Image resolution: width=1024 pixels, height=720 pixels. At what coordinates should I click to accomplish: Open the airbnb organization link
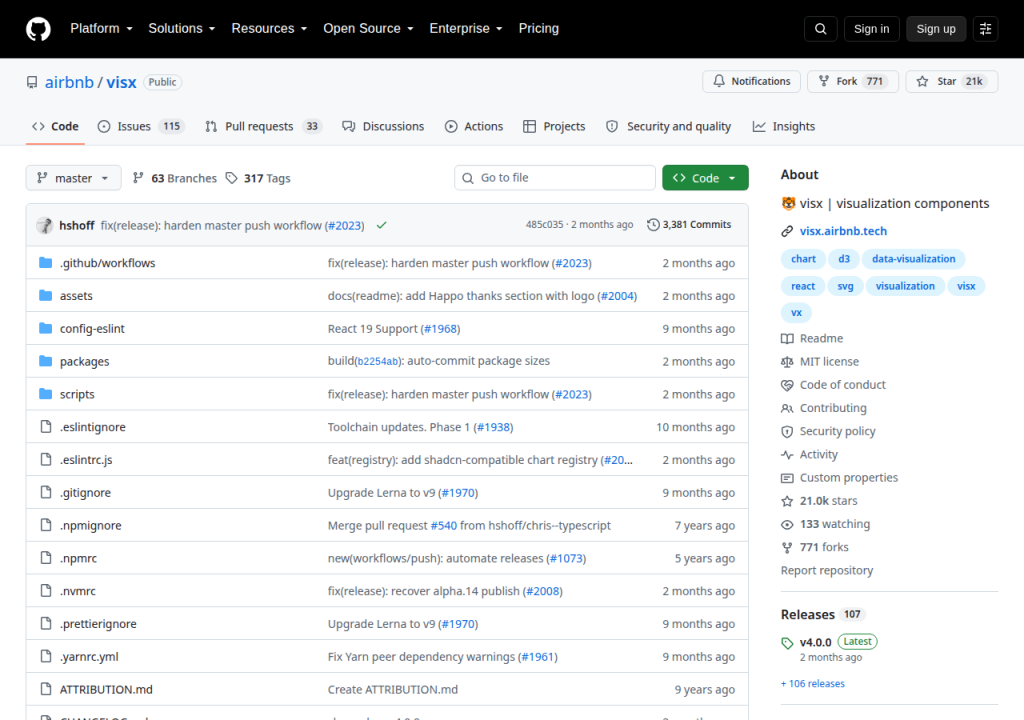click(x=69, y=82)
